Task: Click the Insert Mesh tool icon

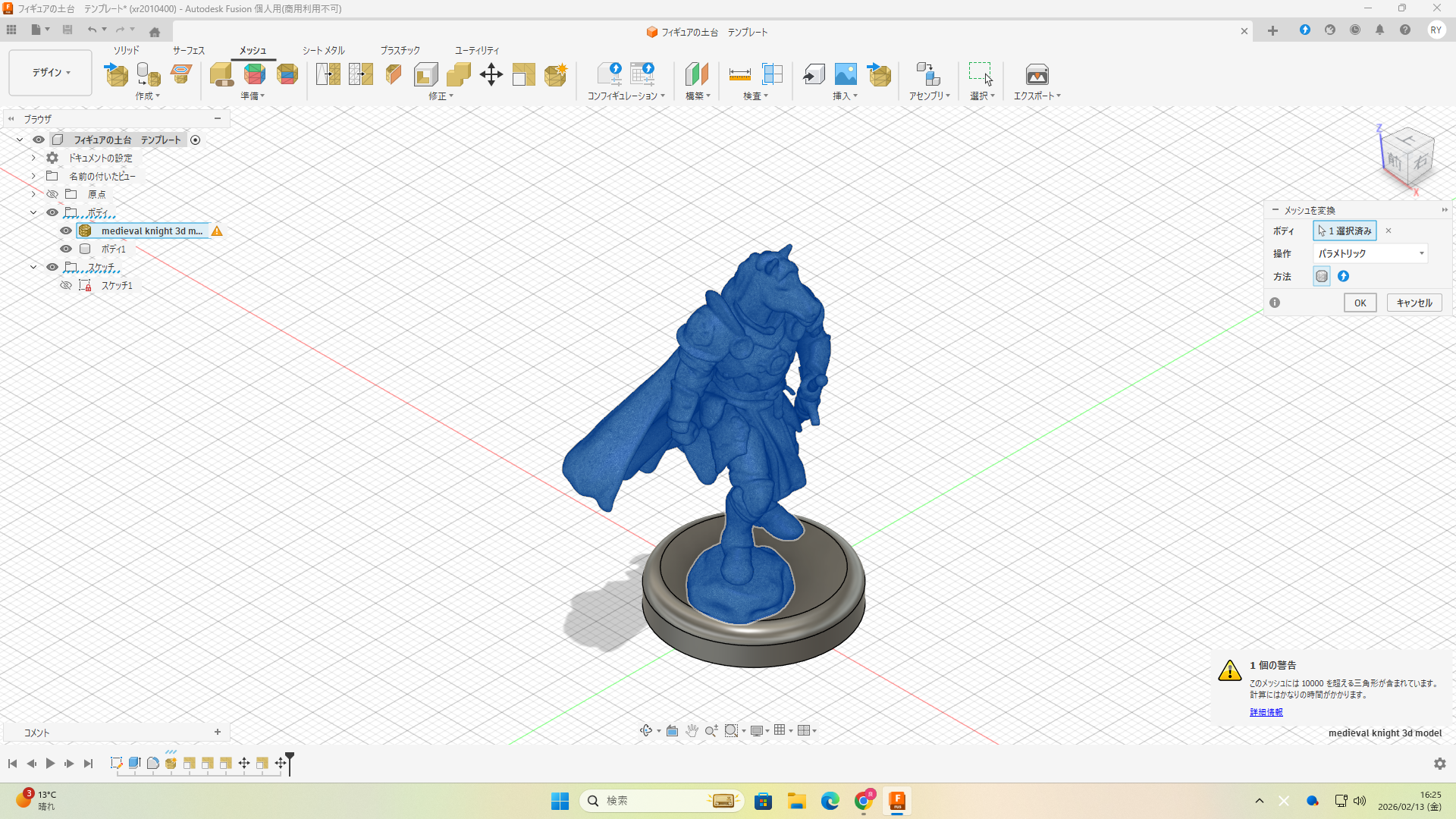Action: pos(116,74)
